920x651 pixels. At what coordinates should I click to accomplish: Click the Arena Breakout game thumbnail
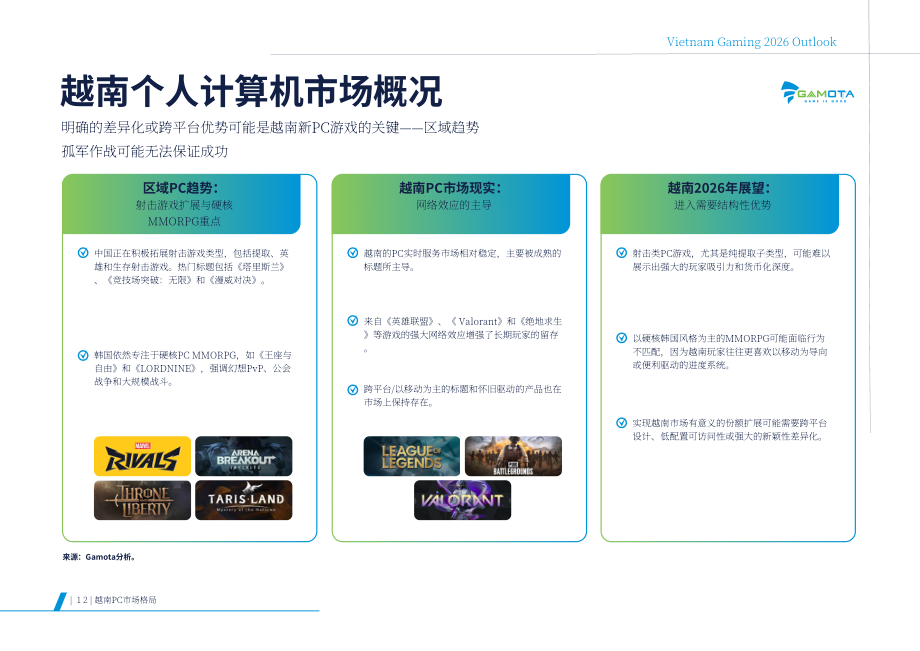tap(243, 456)
